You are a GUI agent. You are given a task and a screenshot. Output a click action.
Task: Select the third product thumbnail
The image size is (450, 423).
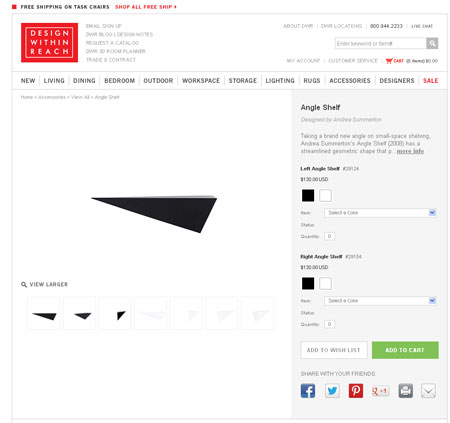115,313
